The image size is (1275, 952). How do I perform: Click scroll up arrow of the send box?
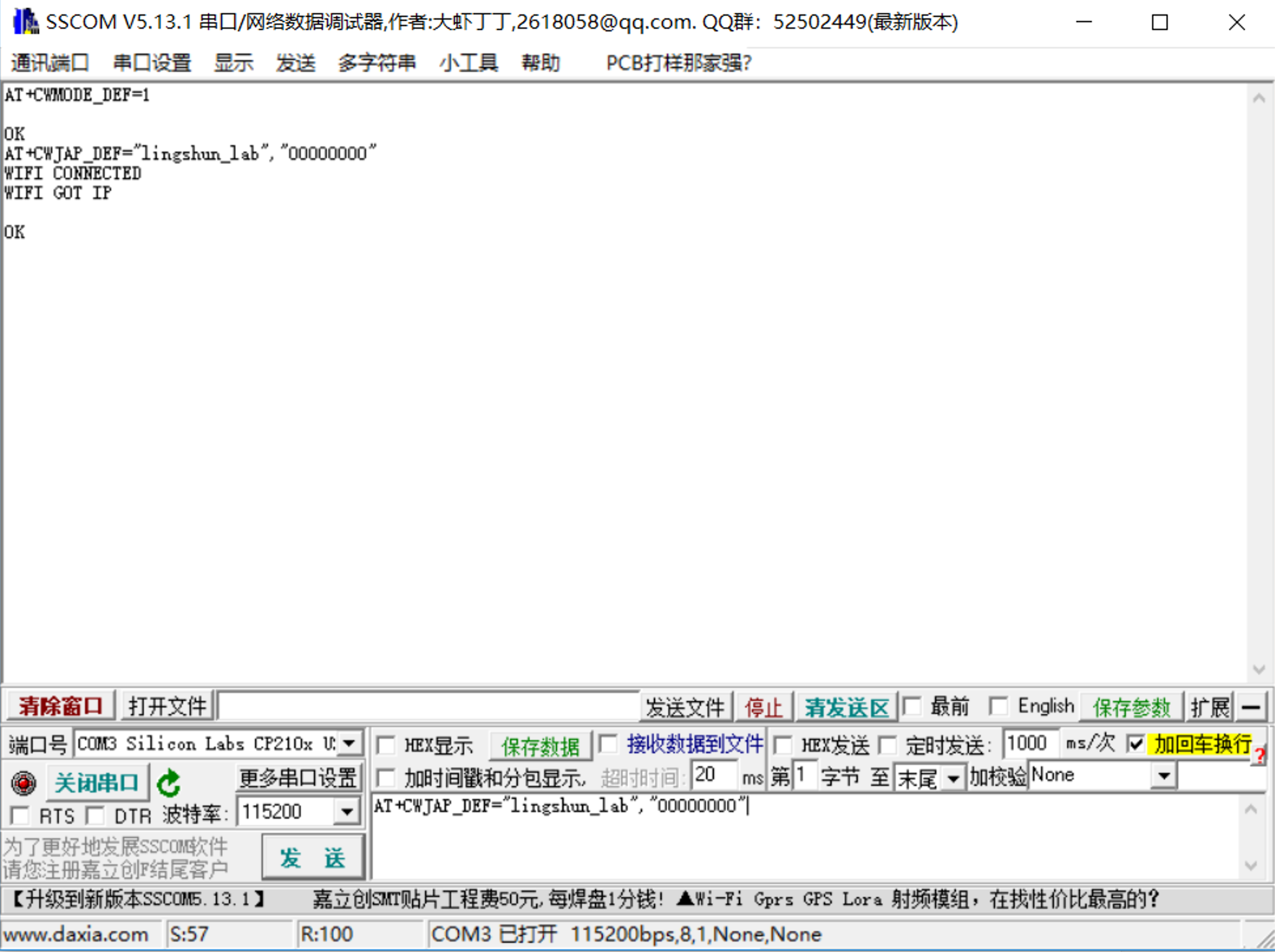point(1251,809)
